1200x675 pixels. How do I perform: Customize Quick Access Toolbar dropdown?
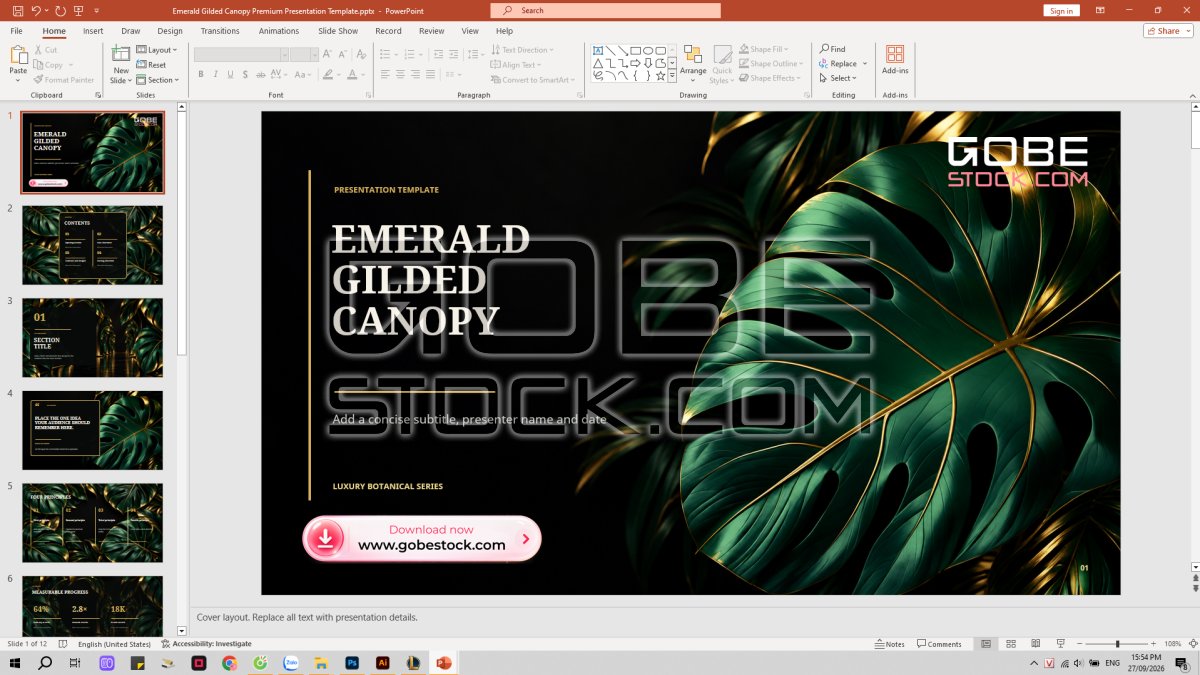pos(97,11)
